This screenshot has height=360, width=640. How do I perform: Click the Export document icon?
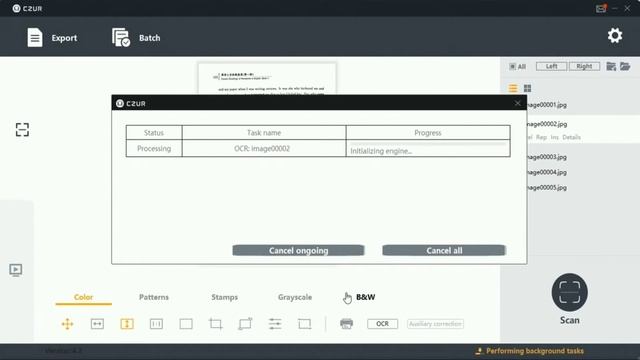pyautogui.click(x=35, y=38)
